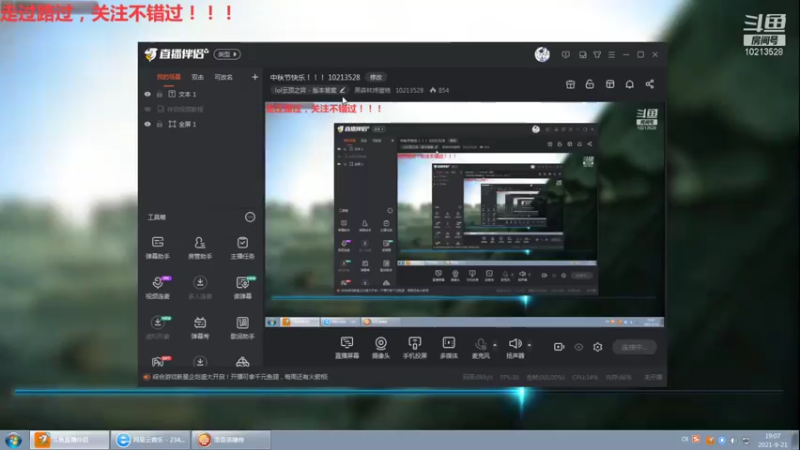Open the notification bell icon
The image size is (800, 450).
click(x=630, y=84)
